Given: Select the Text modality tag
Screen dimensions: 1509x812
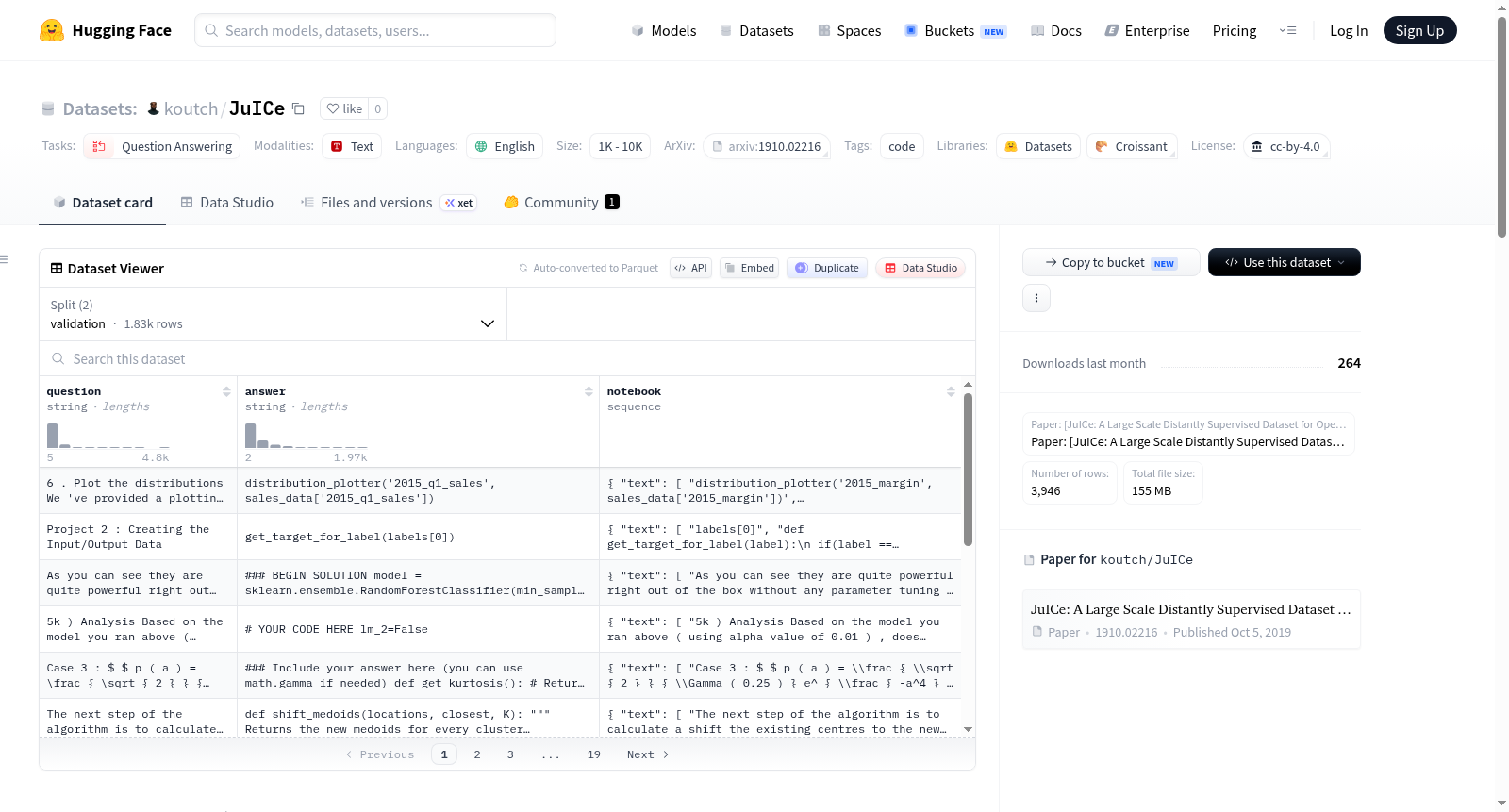Looking at the screenshot, I should [352, 146].
